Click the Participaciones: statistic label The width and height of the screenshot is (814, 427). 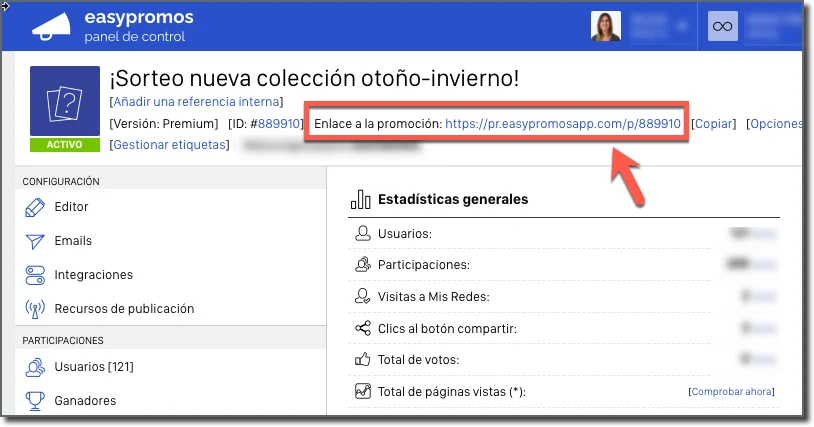pos(424,265)
